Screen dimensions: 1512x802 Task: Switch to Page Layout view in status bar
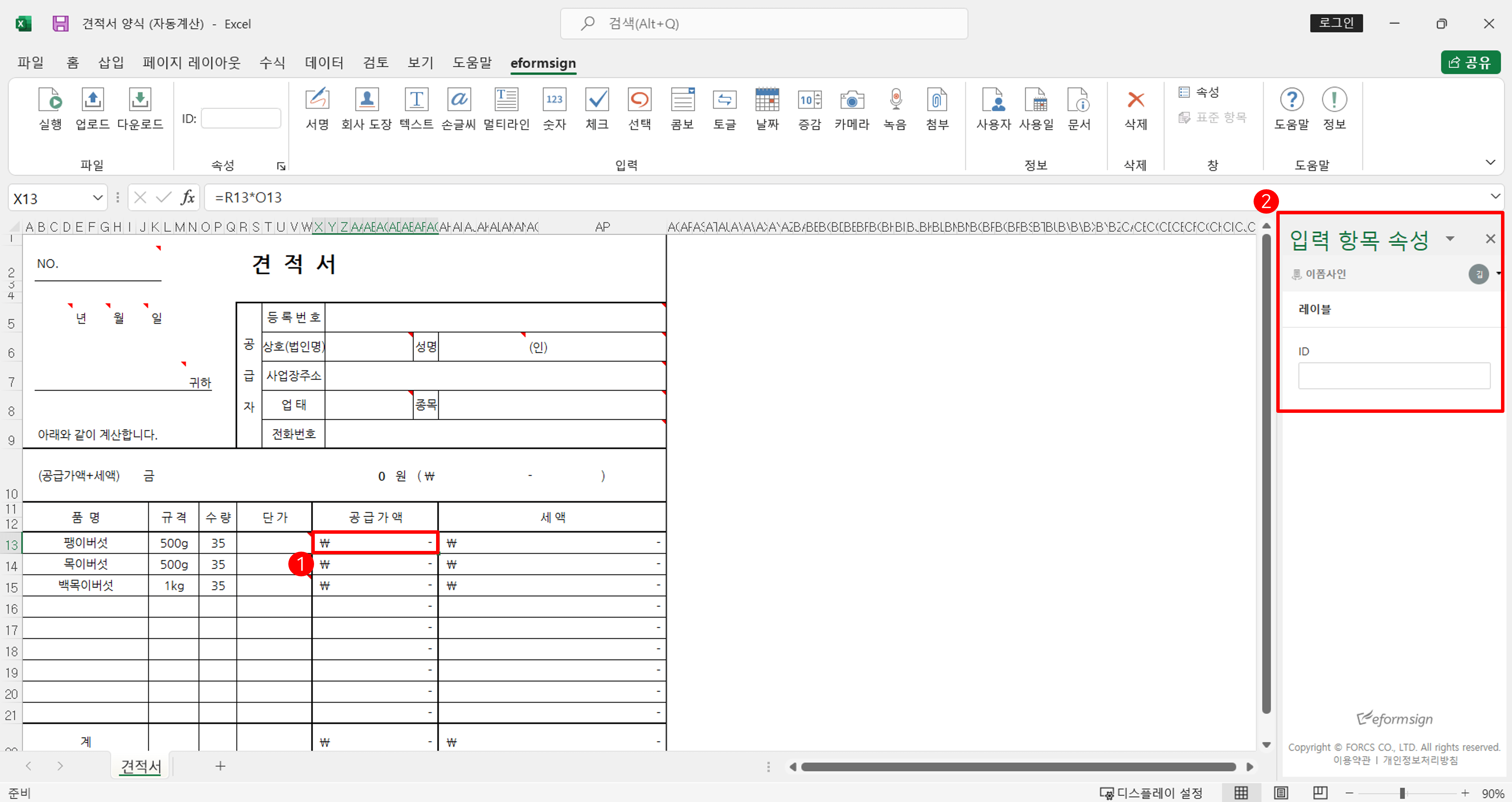coord(1281,793)
